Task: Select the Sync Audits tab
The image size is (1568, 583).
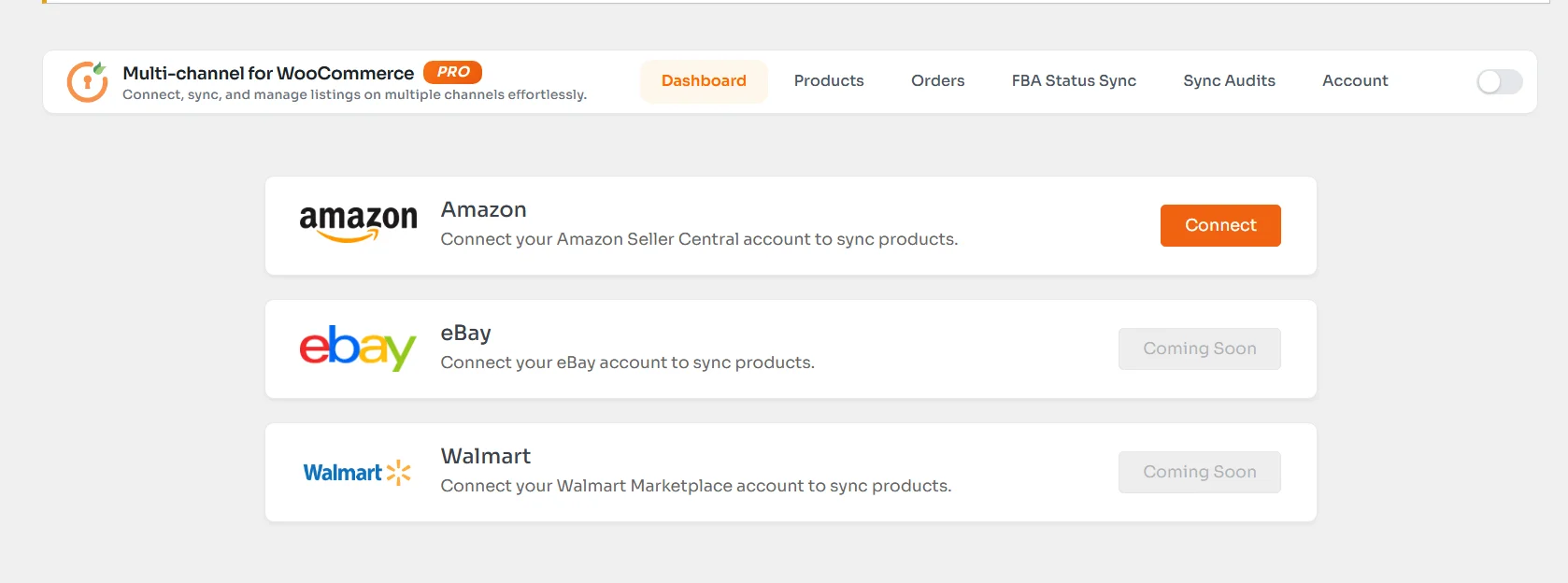Action: click(1229, 81)
